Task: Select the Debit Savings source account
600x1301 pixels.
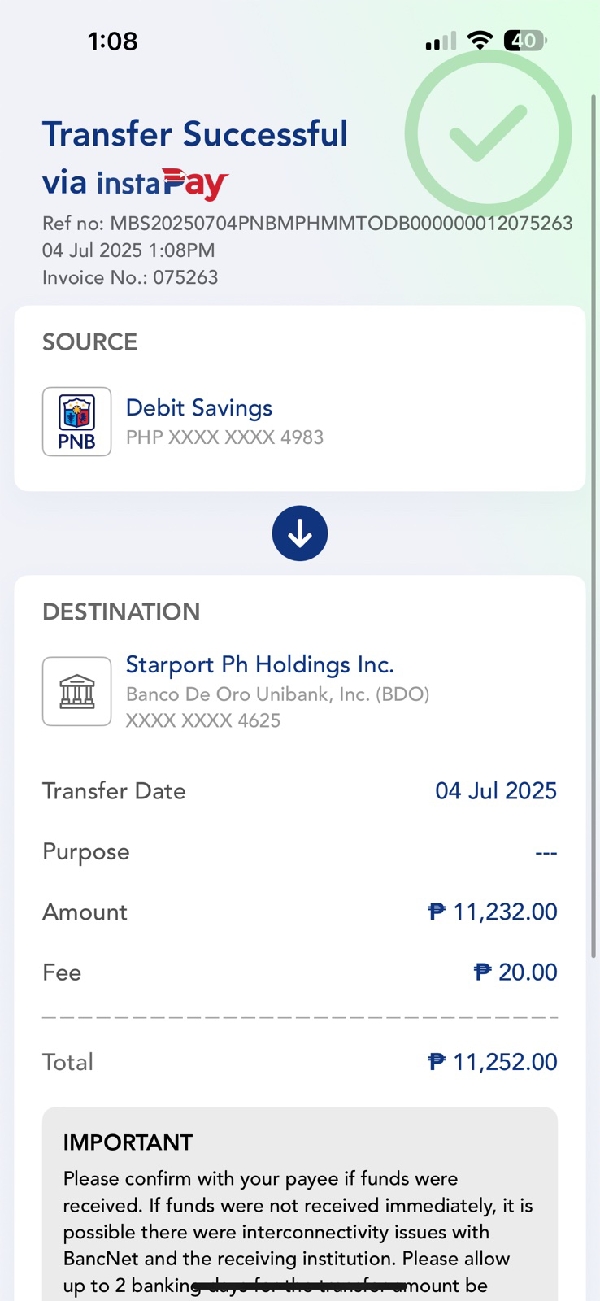Action: pyautogui.click(x=199, y=408)
